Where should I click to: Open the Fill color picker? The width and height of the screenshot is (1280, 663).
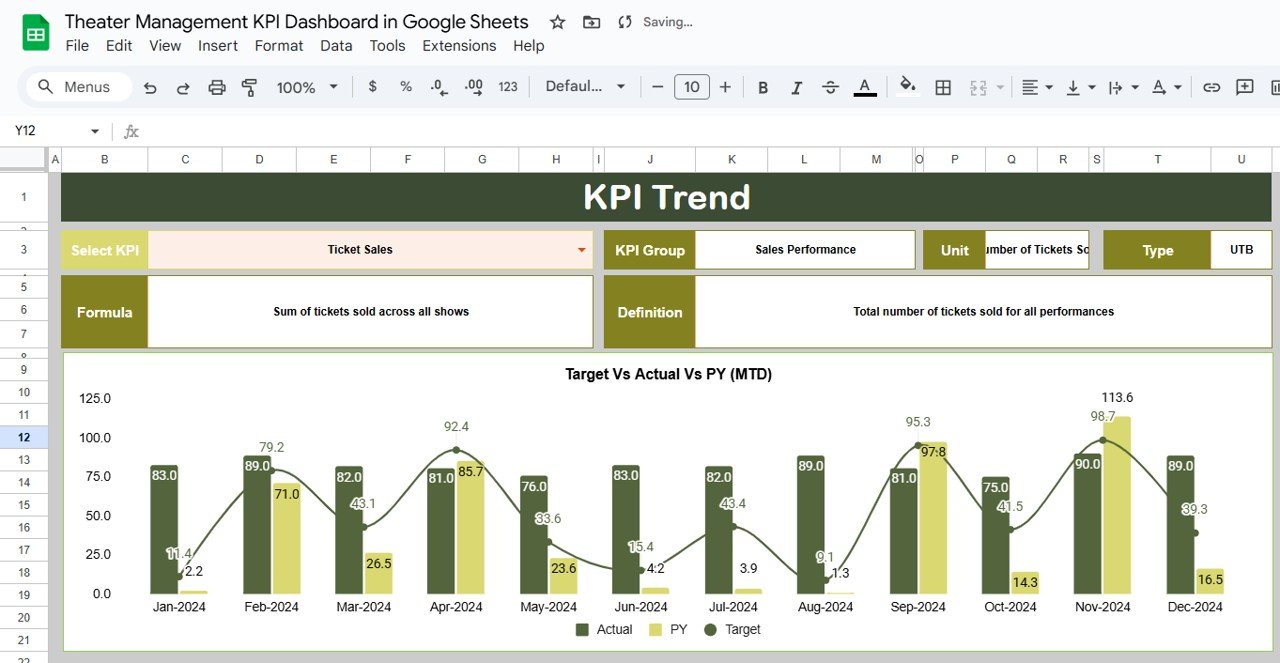908,87
